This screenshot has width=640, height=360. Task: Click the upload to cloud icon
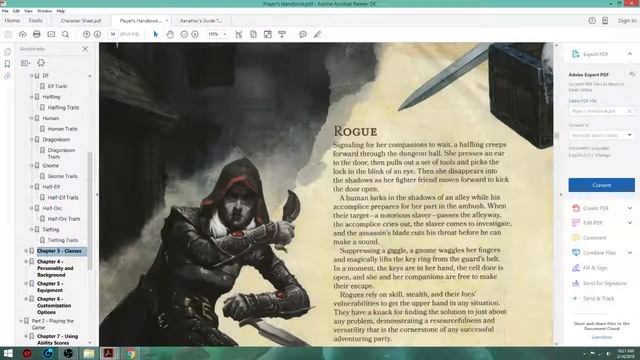pyautogui.click(x=22, y=34)
